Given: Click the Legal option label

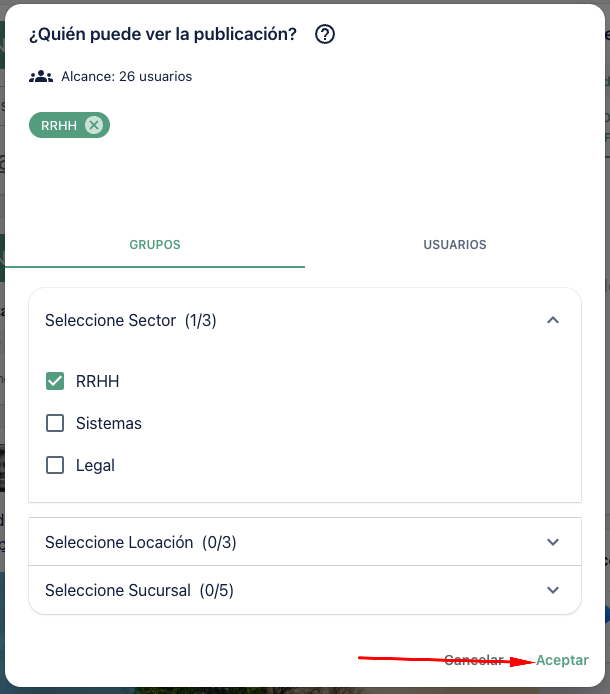Looking at the screenshot, I should (95, 465).
